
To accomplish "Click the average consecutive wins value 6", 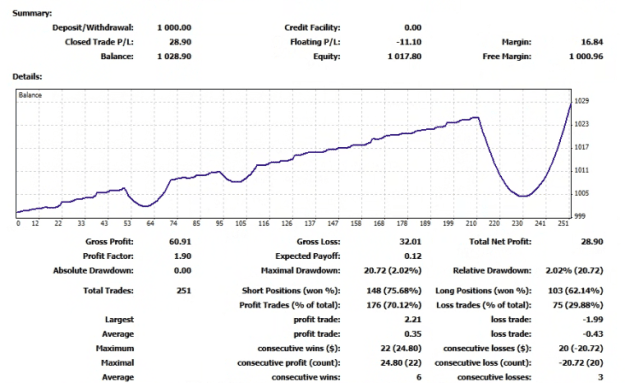I will (x=419, y=377).
